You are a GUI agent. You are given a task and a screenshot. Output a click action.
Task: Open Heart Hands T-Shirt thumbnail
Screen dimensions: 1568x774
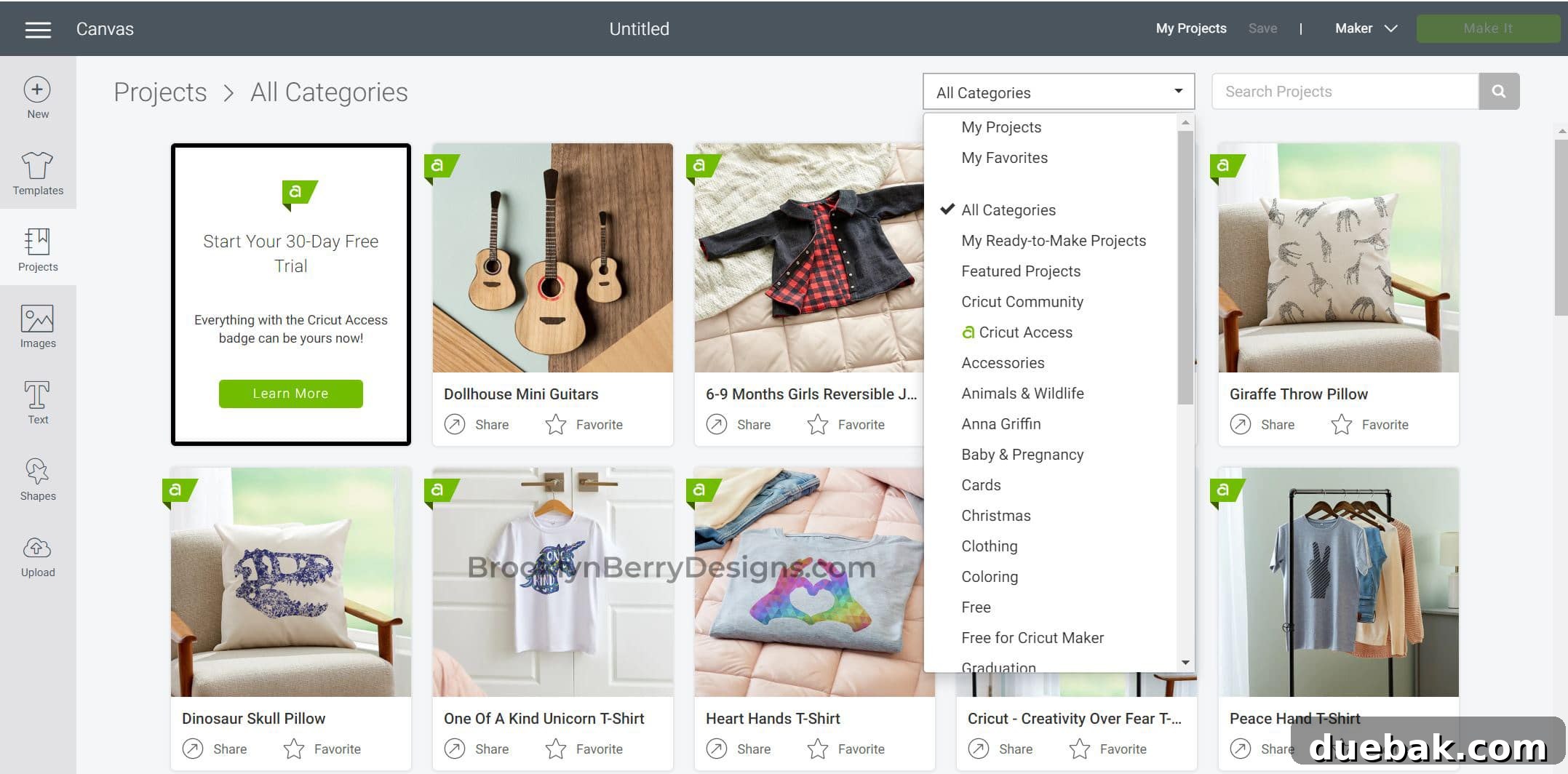(808, 582)
